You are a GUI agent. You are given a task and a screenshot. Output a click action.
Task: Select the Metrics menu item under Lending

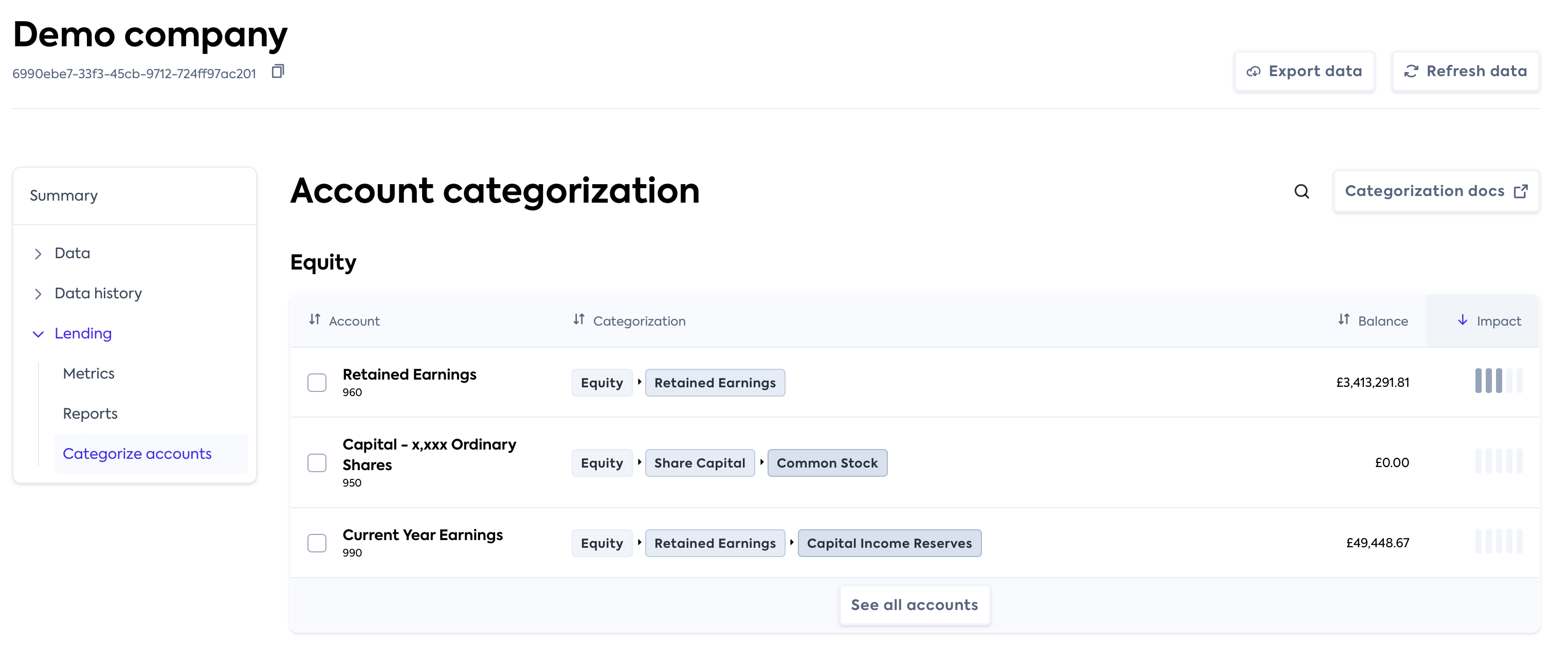[x=89, y=373]
